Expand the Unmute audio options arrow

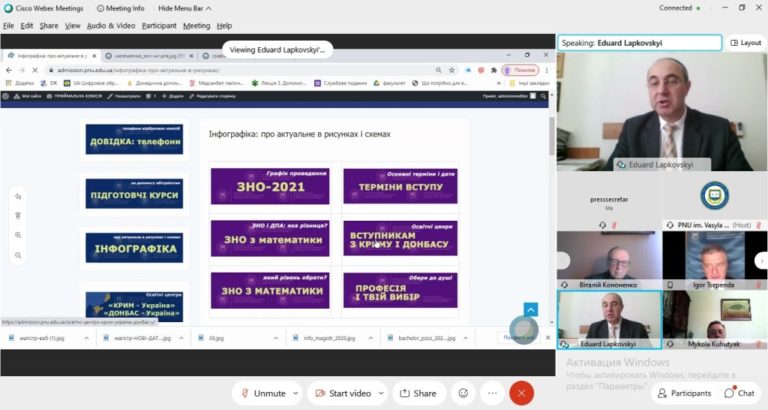coord(296,393)
